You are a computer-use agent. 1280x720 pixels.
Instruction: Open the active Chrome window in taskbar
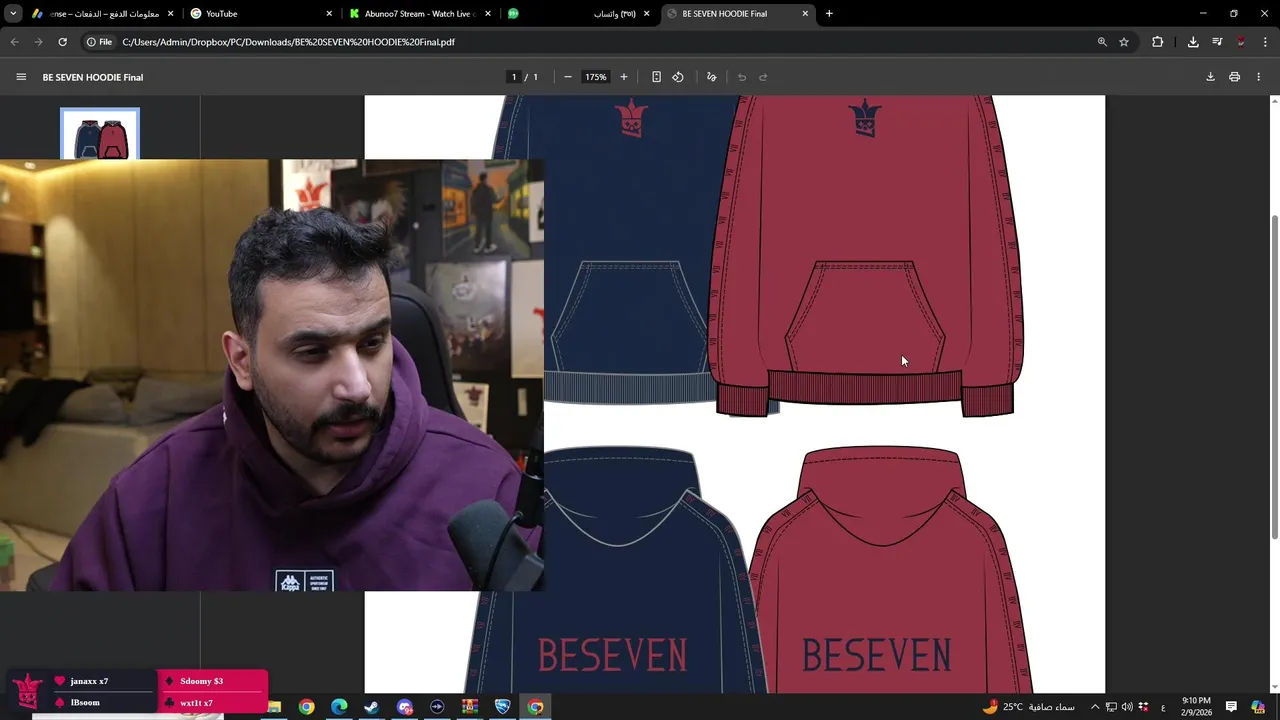(x=536, y=707)
